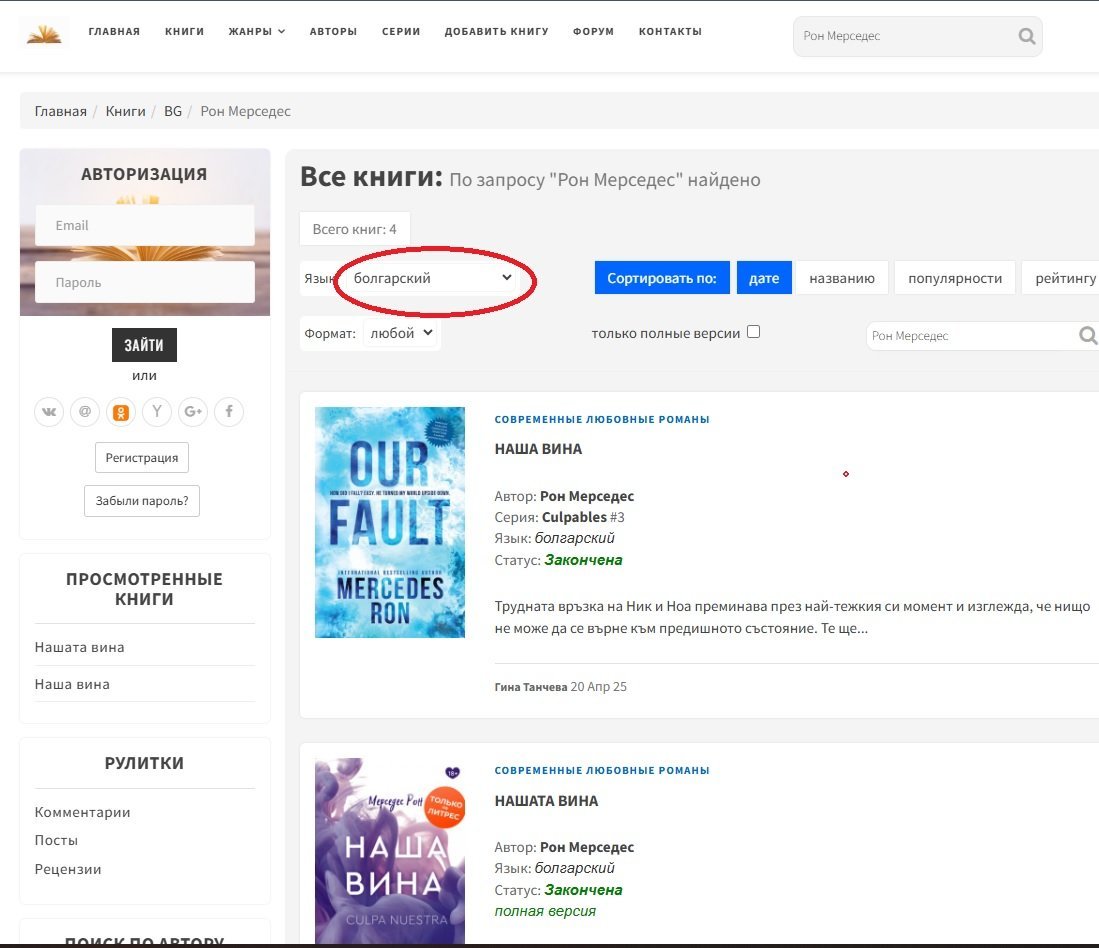The height and width of the screenshot is (948, 1099).
Task: Click the Email input field
Action: click(145, 226)
